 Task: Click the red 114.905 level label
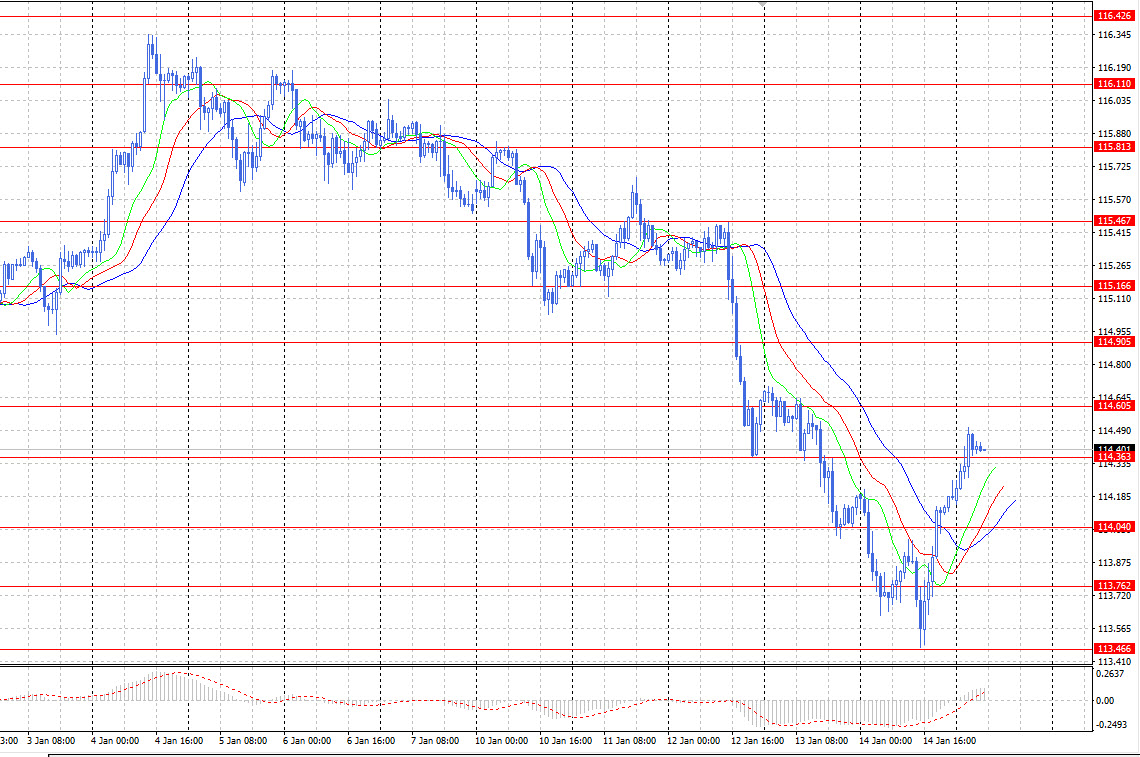(1114, 343)
